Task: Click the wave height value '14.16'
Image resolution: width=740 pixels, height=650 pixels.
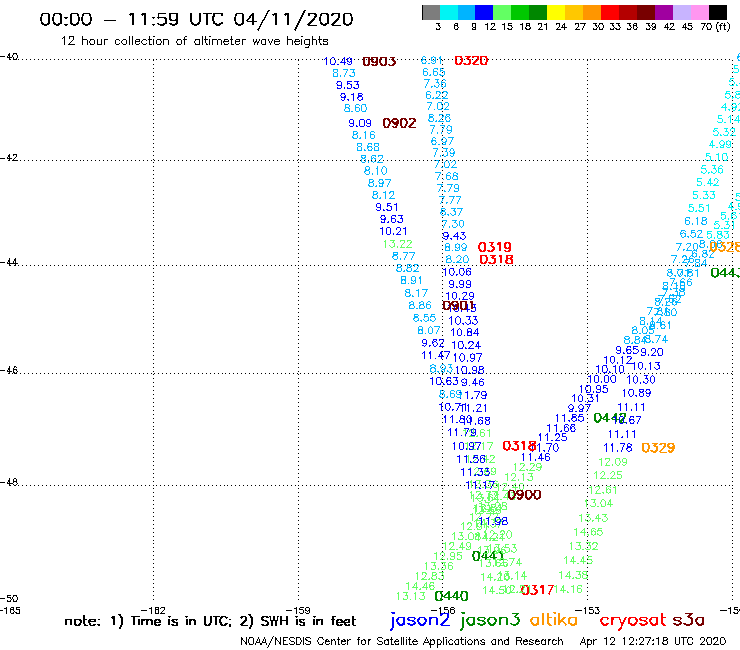Action: click(x=568, y=589)
